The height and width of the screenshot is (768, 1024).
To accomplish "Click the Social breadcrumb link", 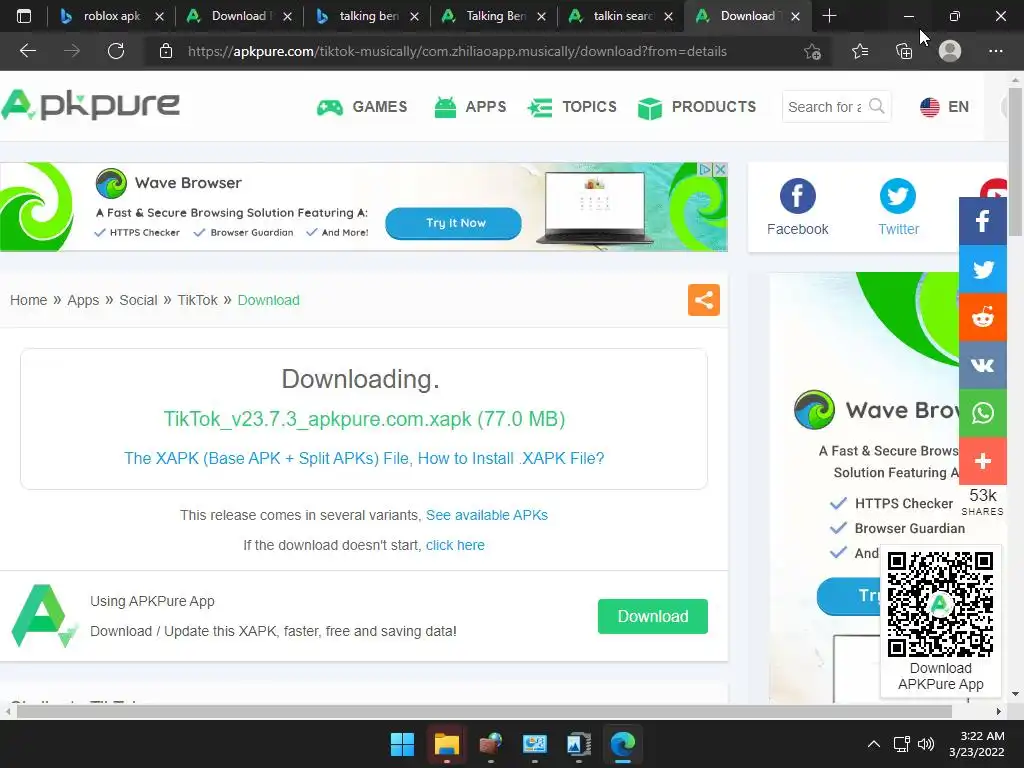I will (x=138, y=300).
